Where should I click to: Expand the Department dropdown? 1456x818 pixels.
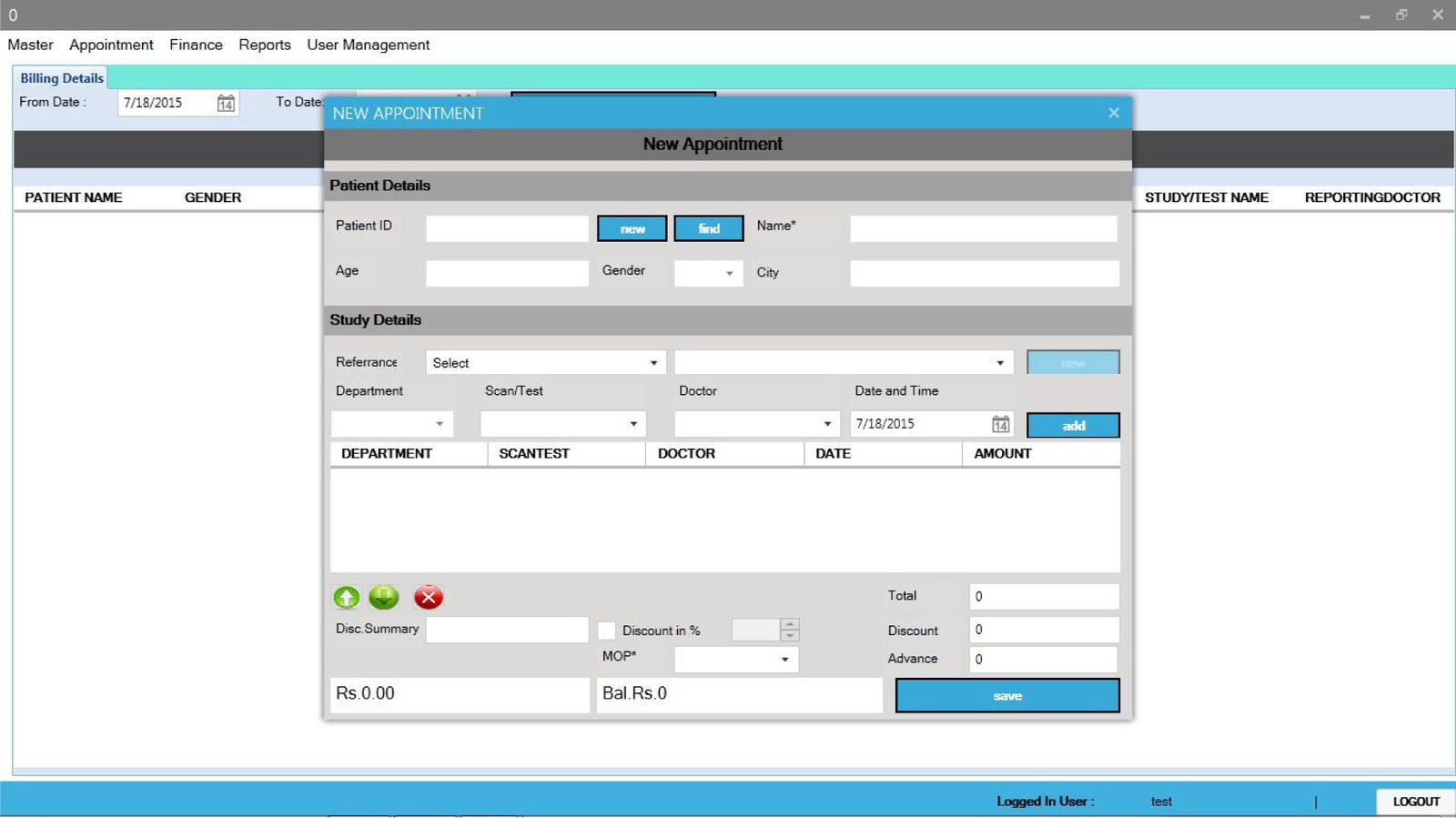(x=440, y=424)
